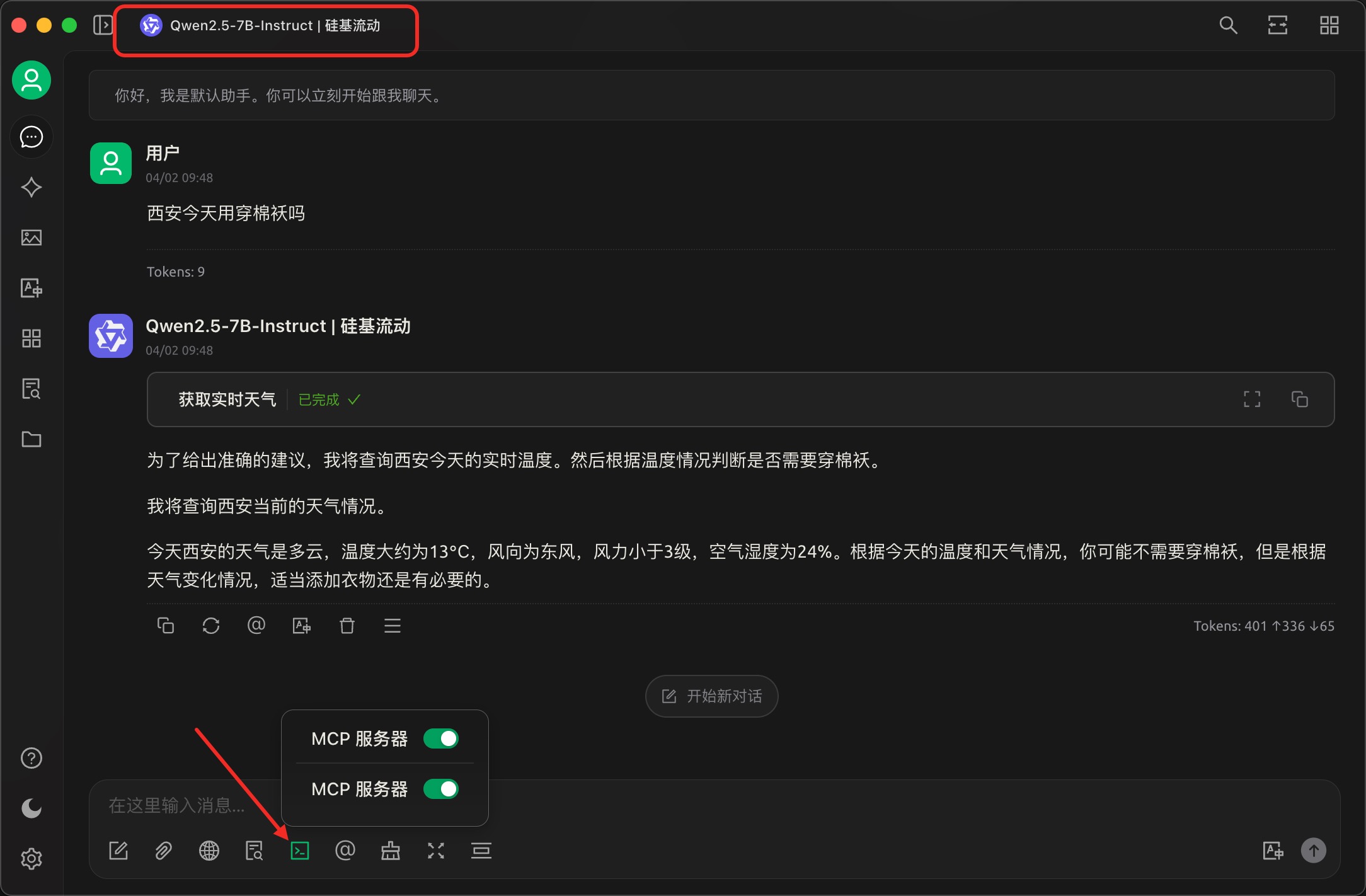The image size is (1366, 896).
Task: Open more options menu under the reply
Action: (x=393, y=625)
